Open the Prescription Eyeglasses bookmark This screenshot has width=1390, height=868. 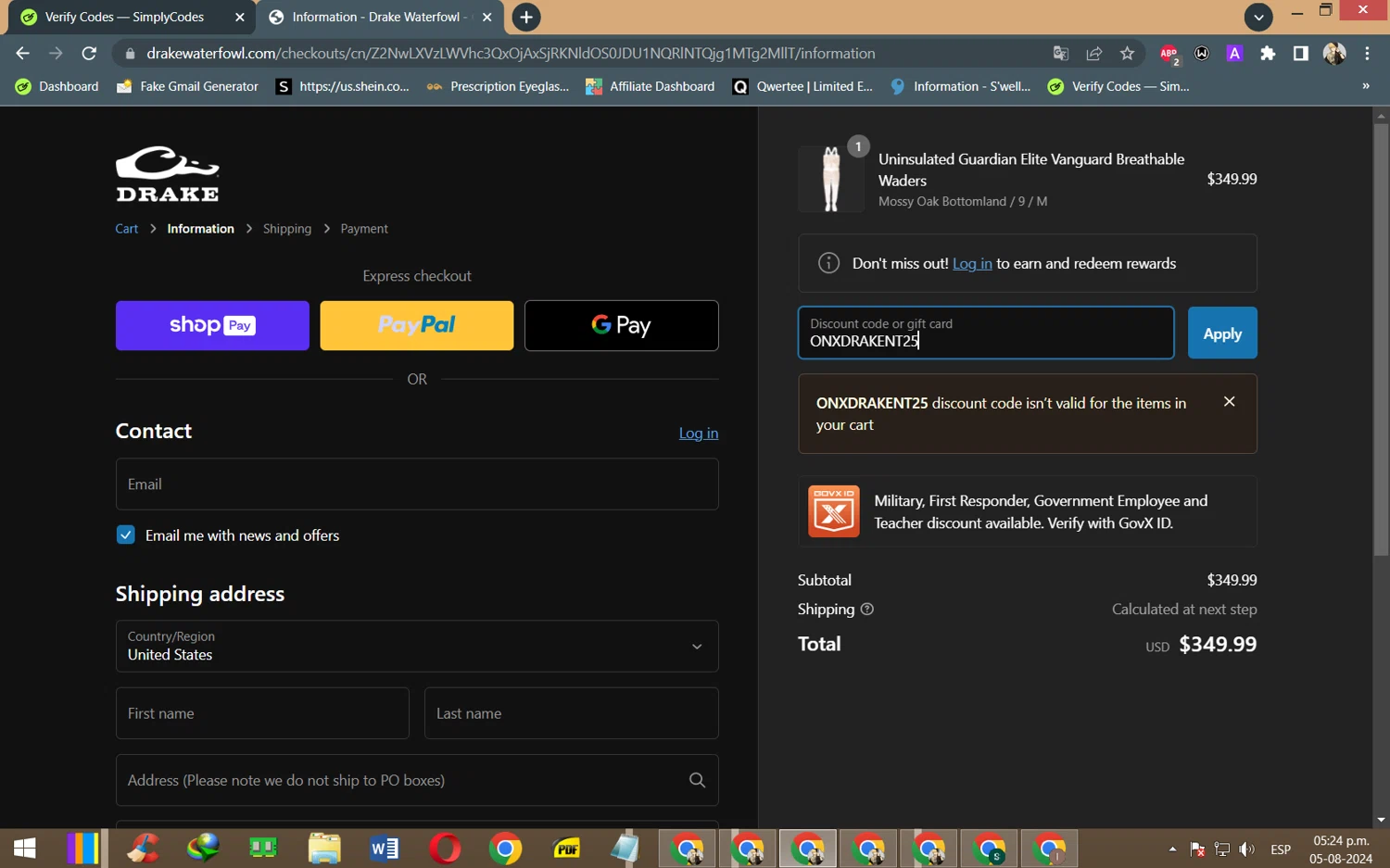(498, 86)
